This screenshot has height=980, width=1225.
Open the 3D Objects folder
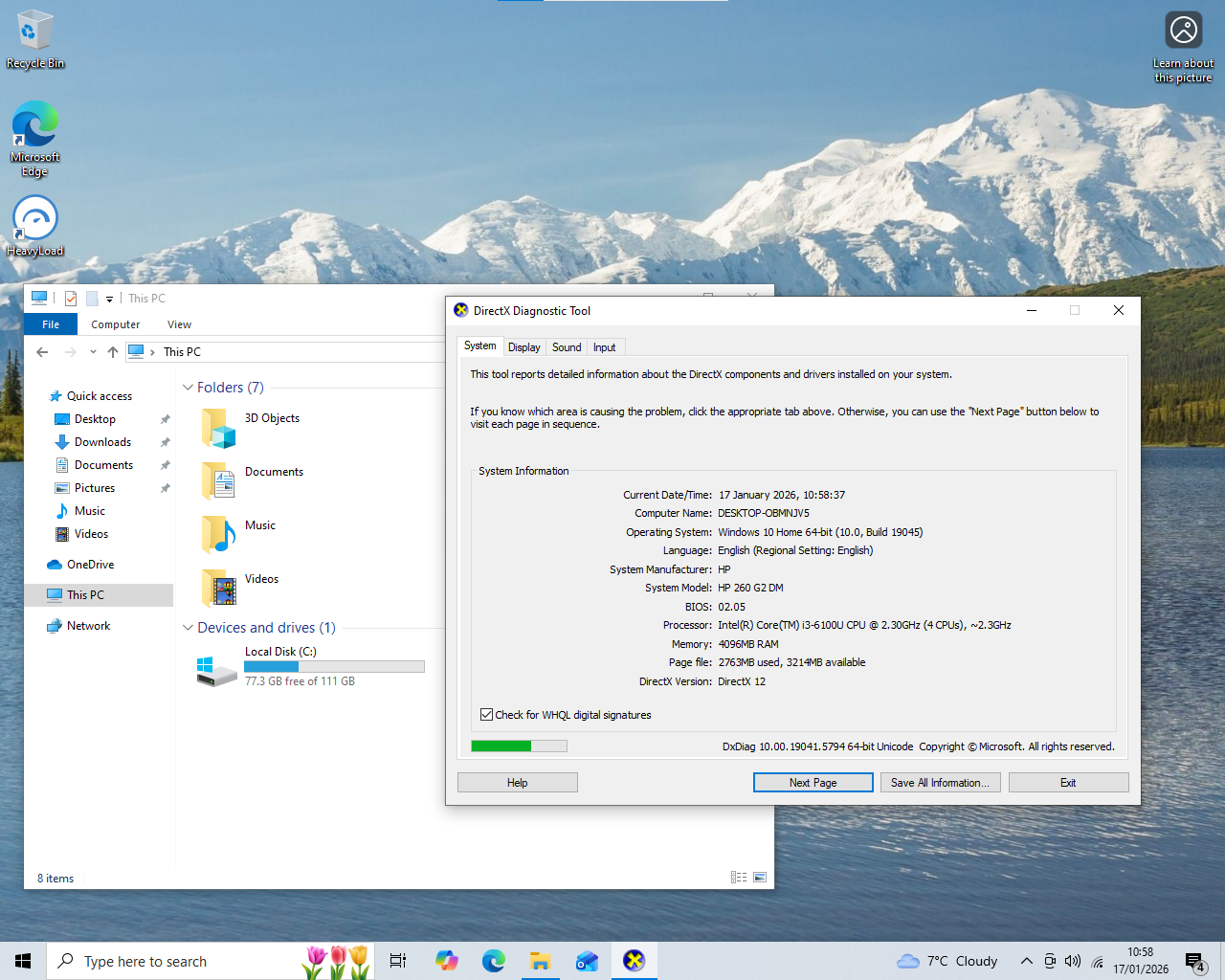pos(271,417)
